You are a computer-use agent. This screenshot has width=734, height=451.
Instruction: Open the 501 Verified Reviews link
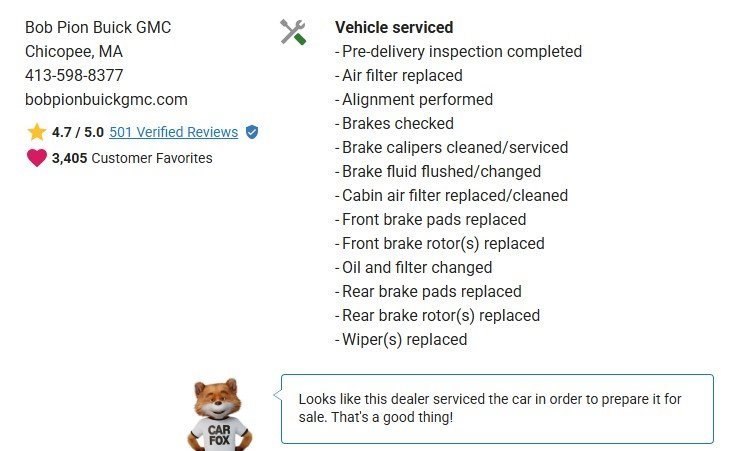(173, 132)
